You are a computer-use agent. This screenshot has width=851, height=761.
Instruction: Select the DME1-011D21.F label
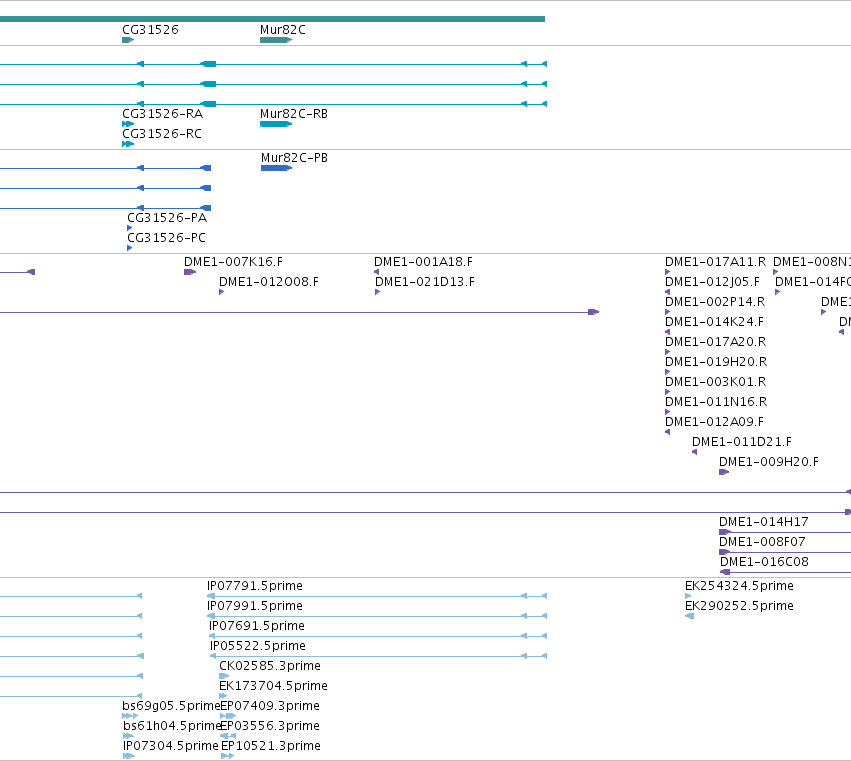tap(742, 442)
